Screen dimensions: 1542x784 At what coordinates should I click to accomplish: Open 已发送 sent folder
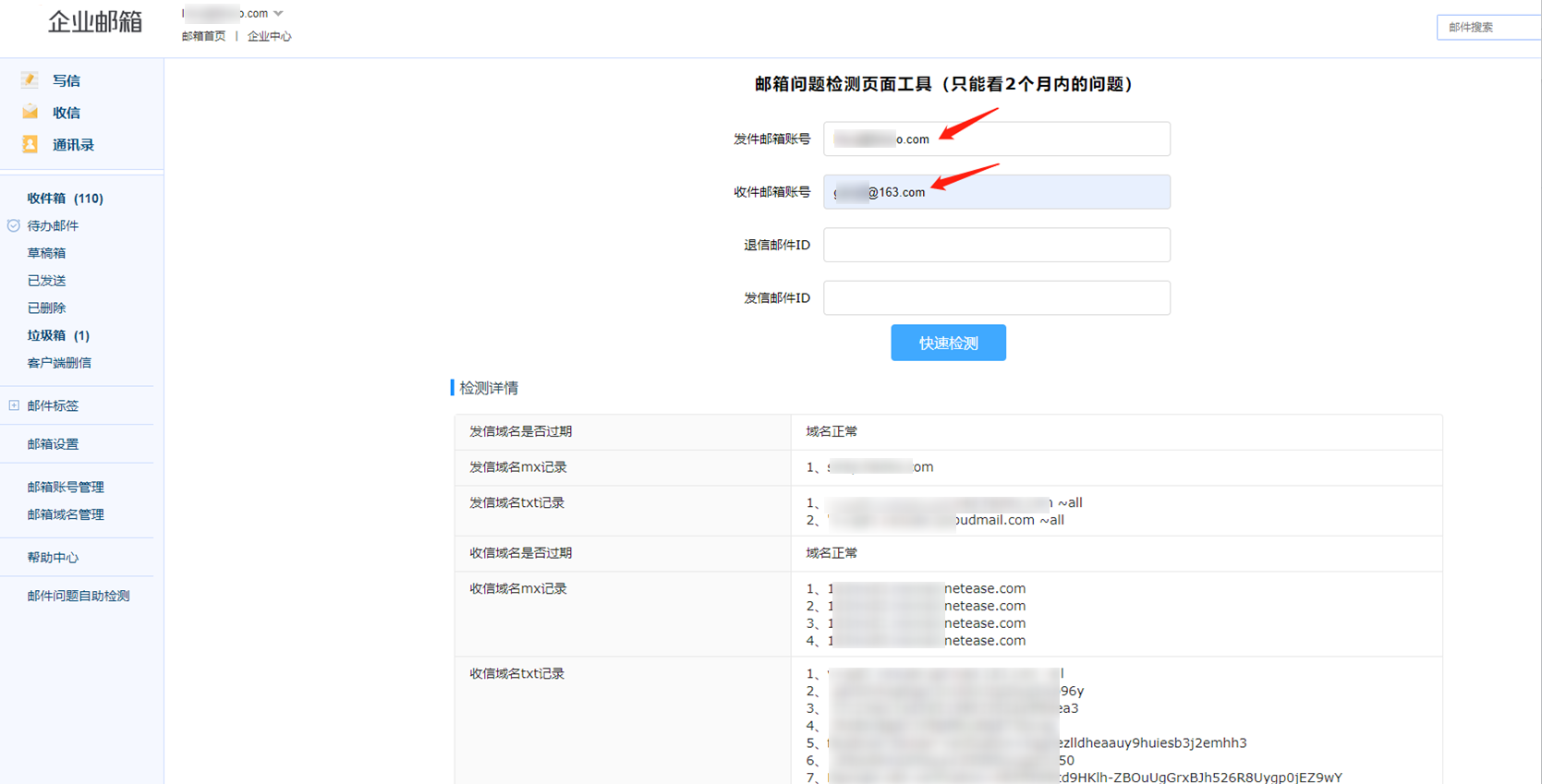[x=46, y=281]
